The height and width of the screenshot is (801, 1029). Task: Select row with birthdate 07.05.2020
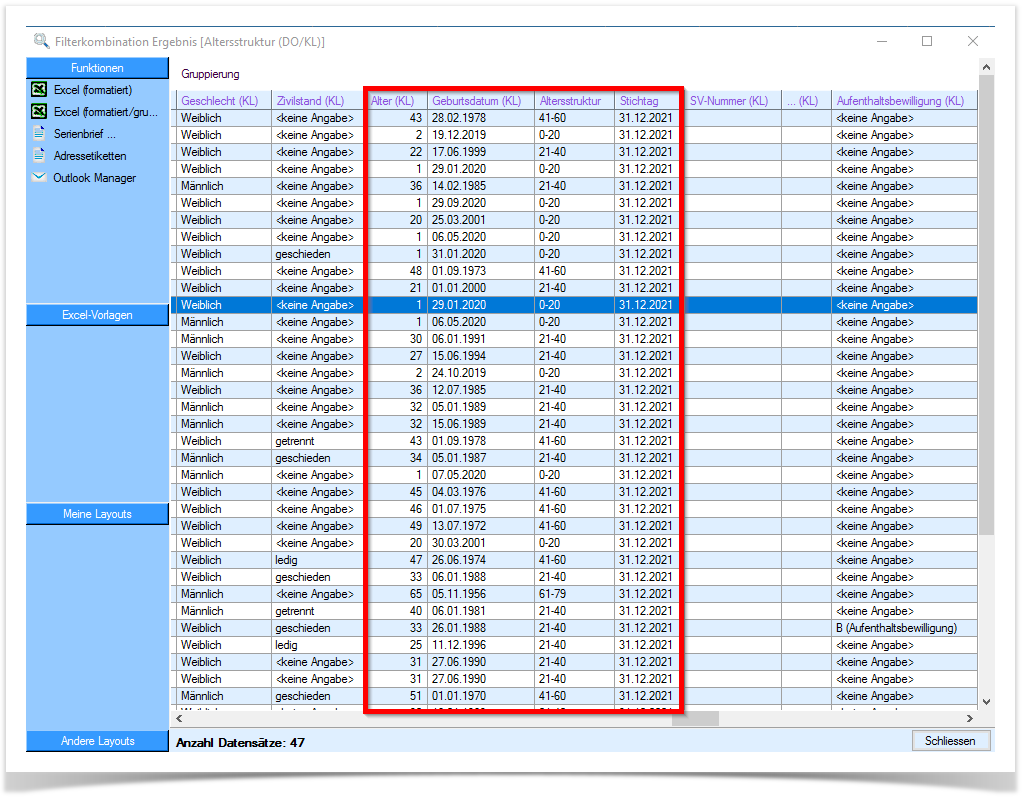(x=574, y=476)
